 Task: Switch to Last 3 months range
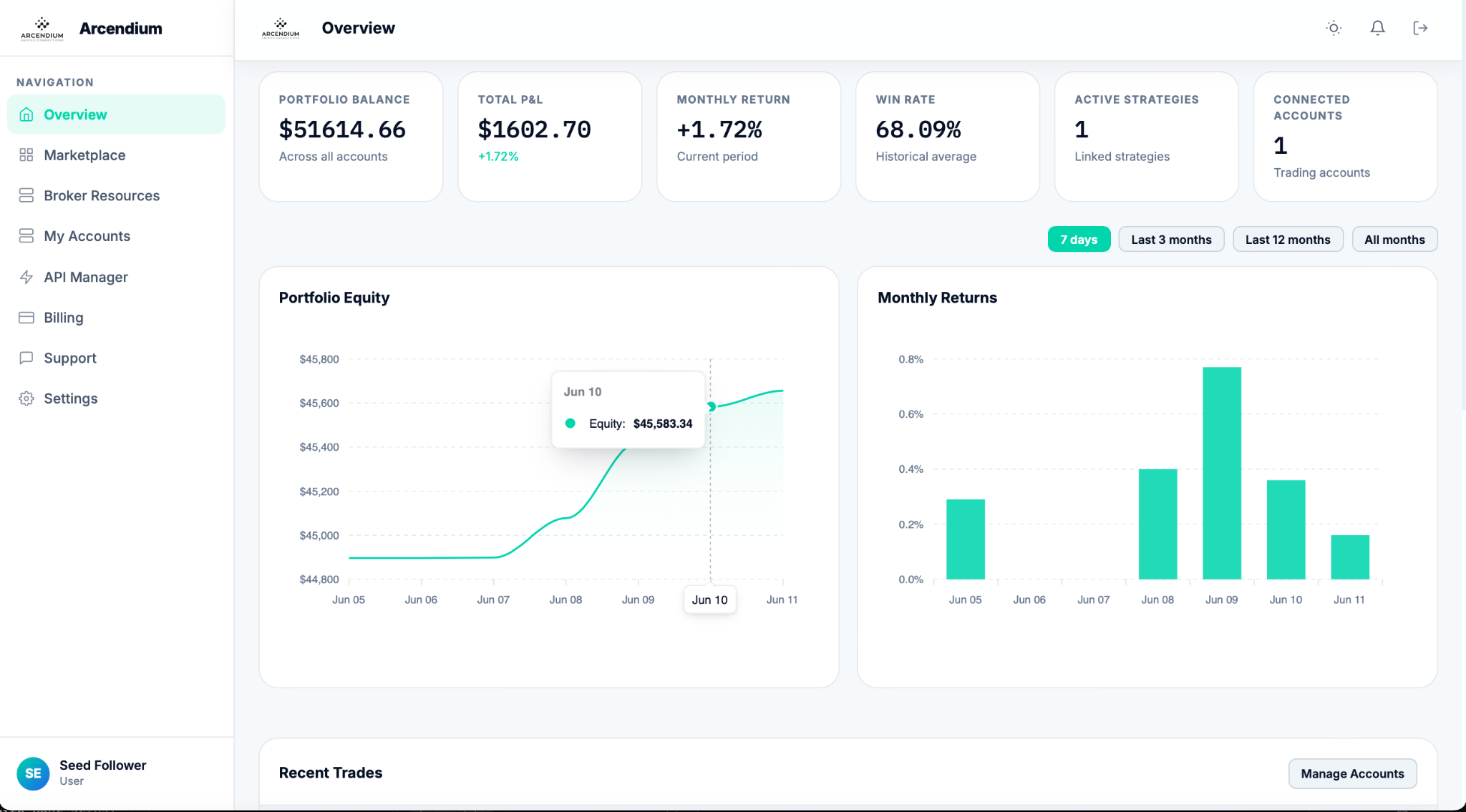click(1171, 240)
